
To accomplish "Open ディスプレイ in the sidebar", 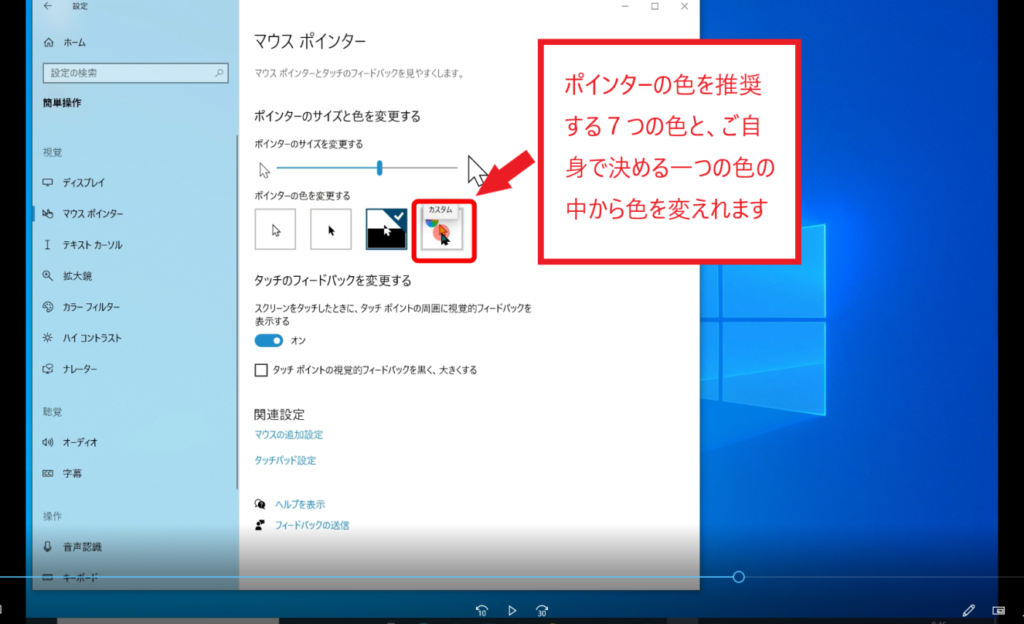I will click(84, 183).
